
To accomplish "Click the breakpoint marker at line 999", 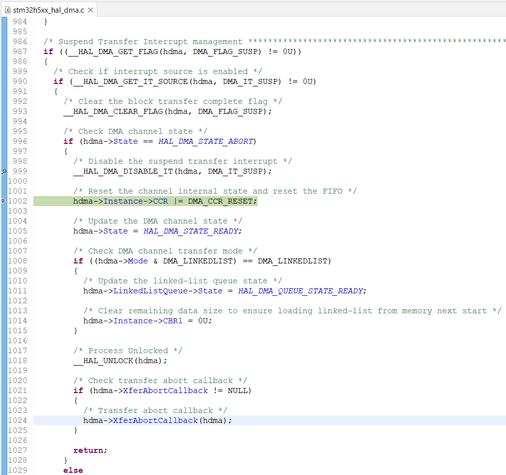I will click(4, 171).
